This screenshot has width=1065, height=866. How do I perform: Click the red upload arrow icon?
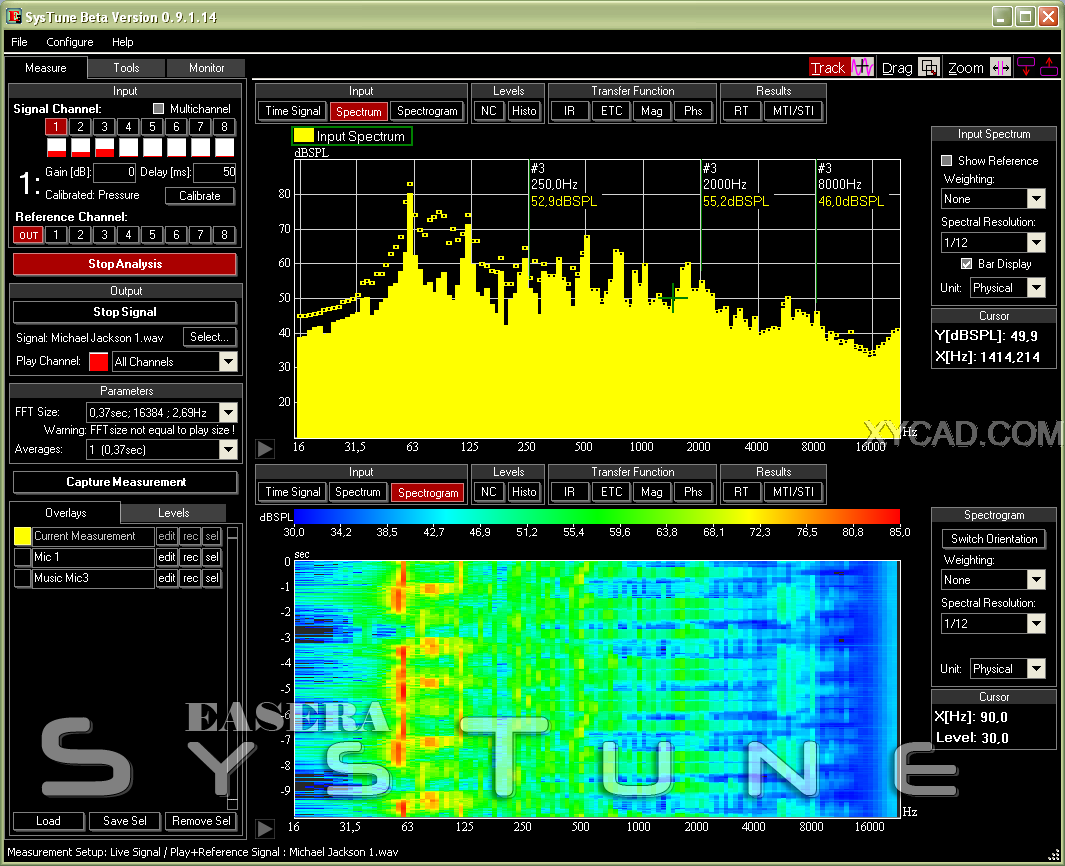coord(1049,67)
